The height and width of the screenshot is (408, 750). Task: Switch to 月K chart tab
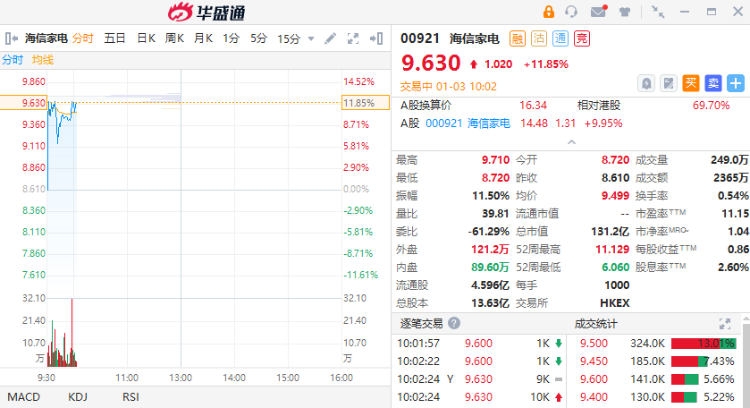click(203, 38)
